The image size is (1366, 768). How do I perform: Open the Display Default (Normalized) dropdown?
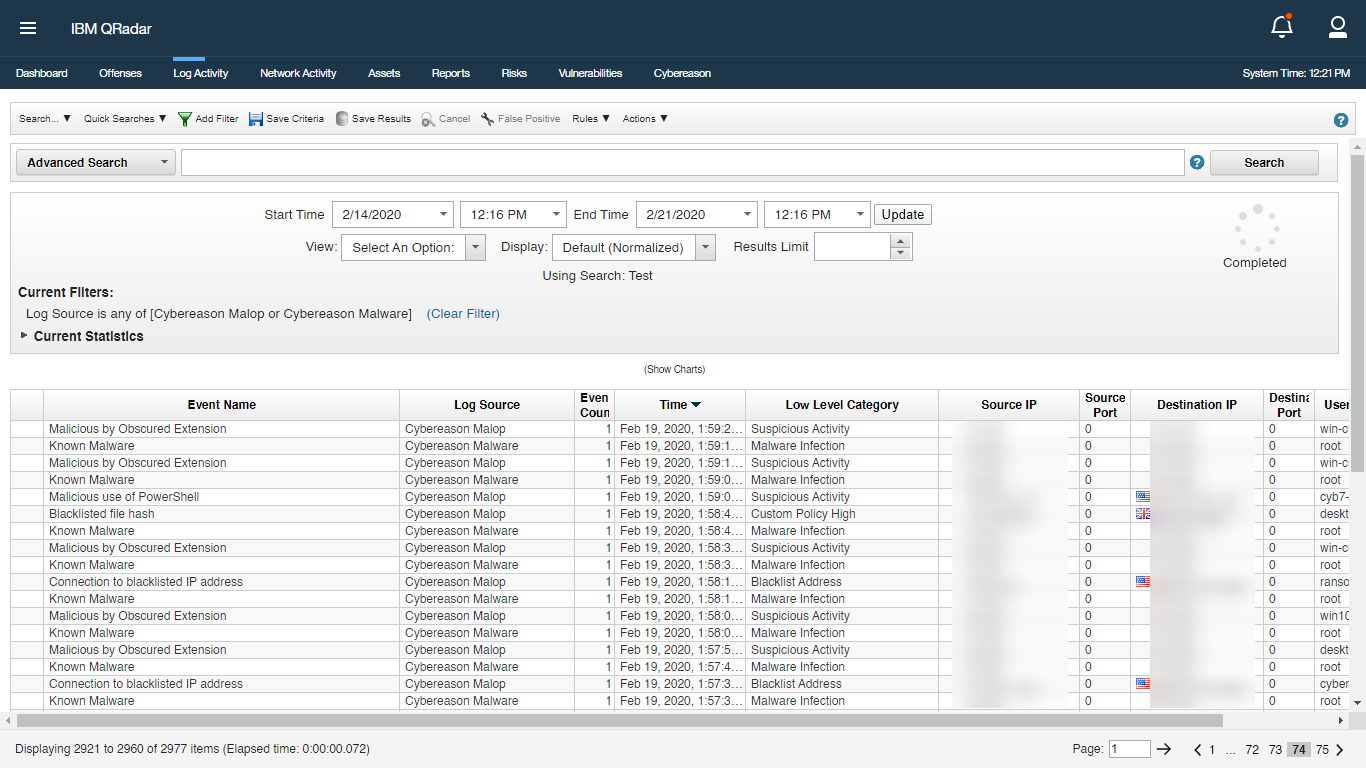click(x=706, y=246)
